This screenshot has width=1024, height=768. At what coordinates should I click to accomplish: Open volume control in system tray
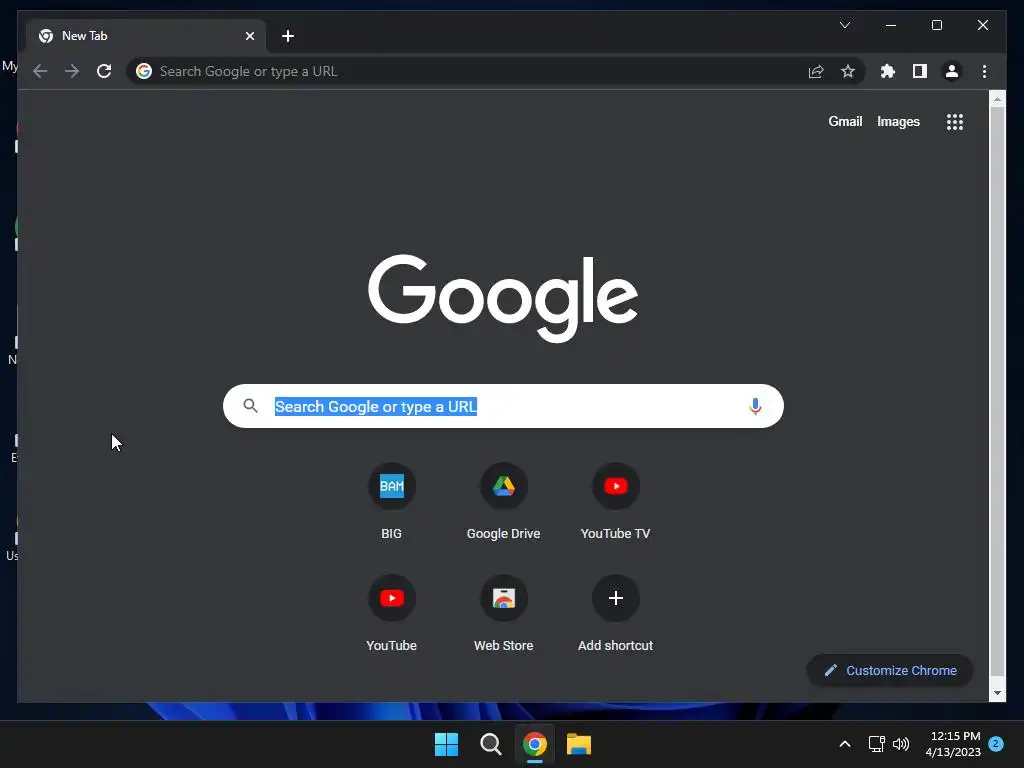(901, 744)
